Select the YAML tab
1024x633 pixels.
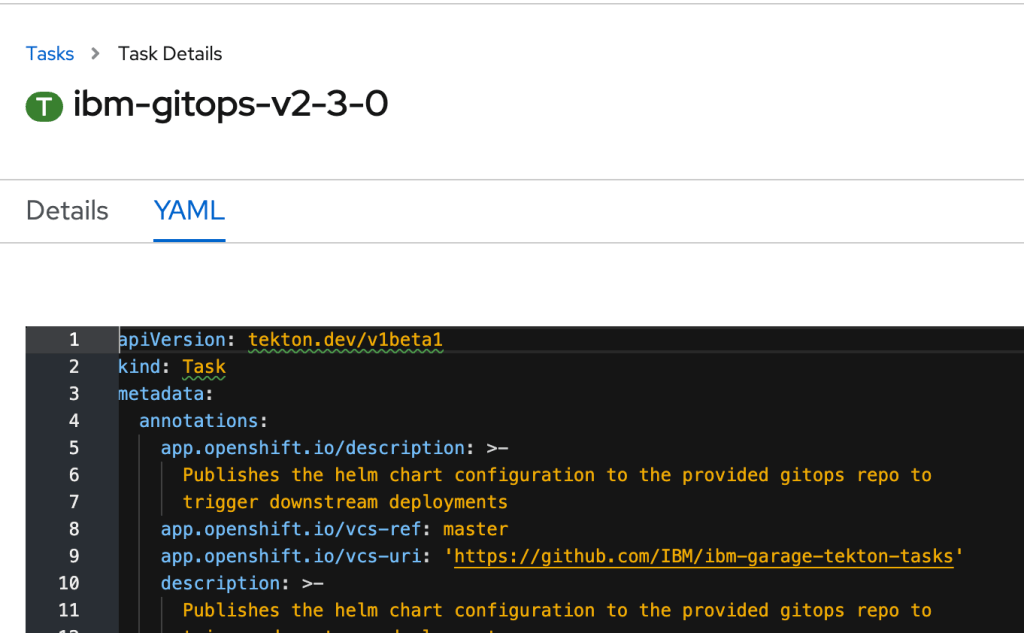pyautogui.click(x=189, y=211)
